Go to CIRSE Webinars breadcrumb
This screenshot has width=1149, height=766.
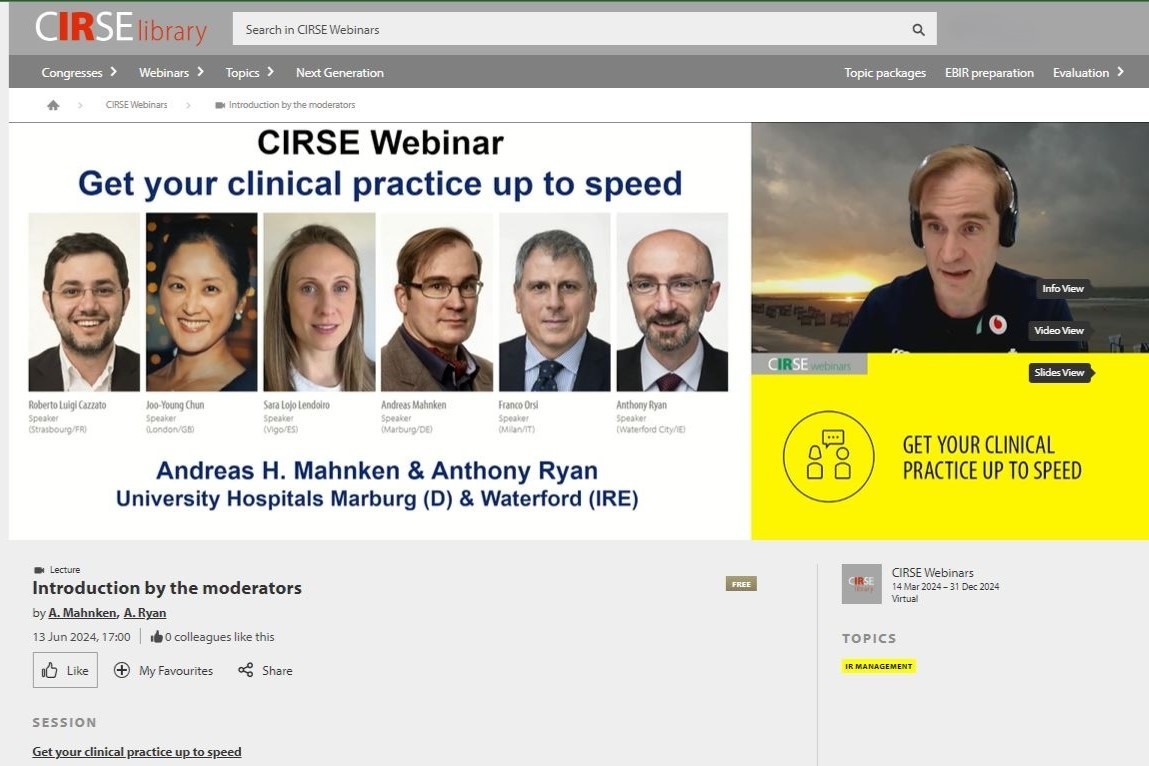pyautogui.click(x=136, y=105)
